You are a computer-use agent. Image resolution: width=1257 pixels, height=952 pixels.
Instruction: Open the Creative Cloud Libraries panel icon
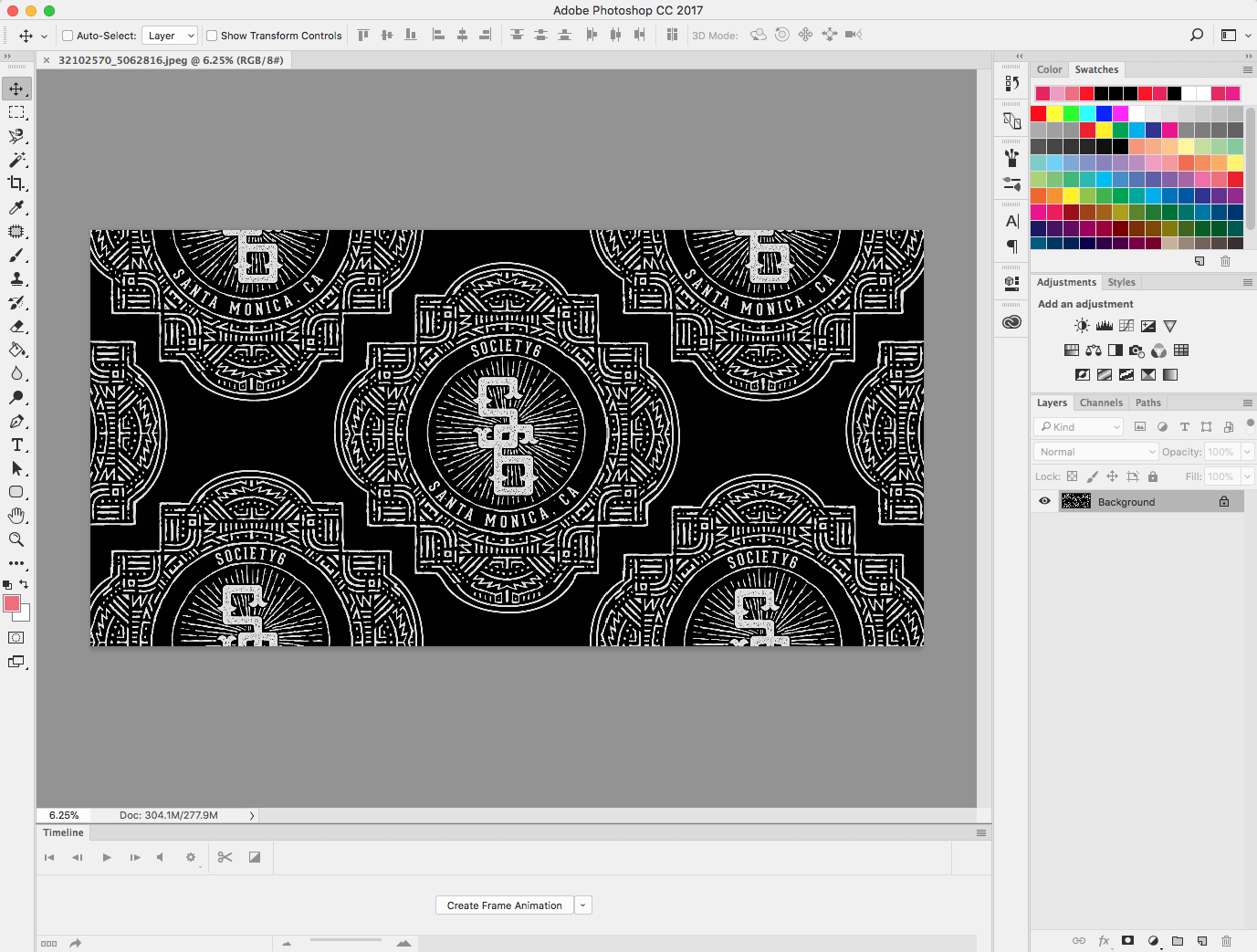(1011, 322)
